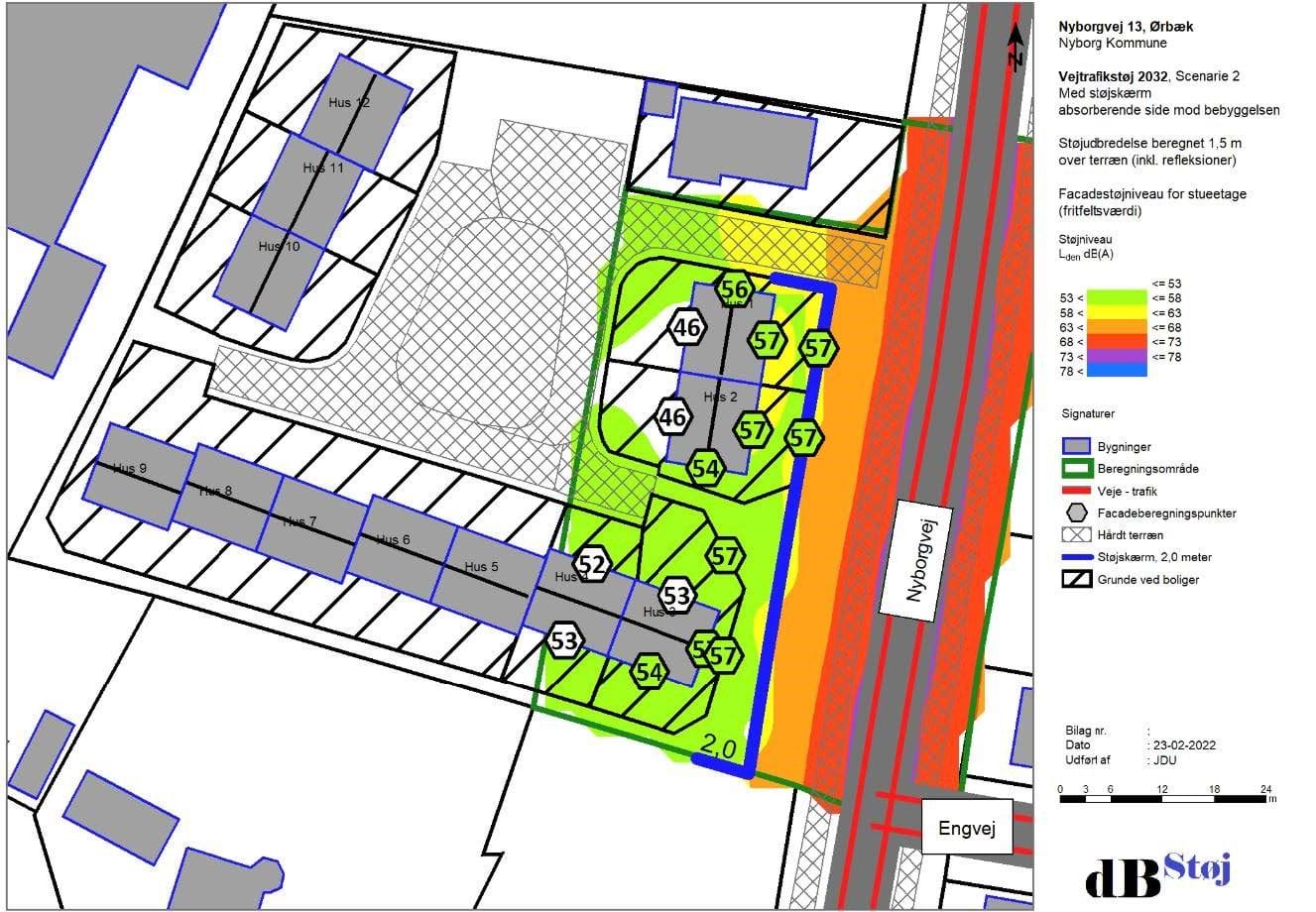This screenshot has width=1316, height=912.
Task: Click the Facadeberegningspunkter hexagon legend icon
Action: coord(1076,513)
